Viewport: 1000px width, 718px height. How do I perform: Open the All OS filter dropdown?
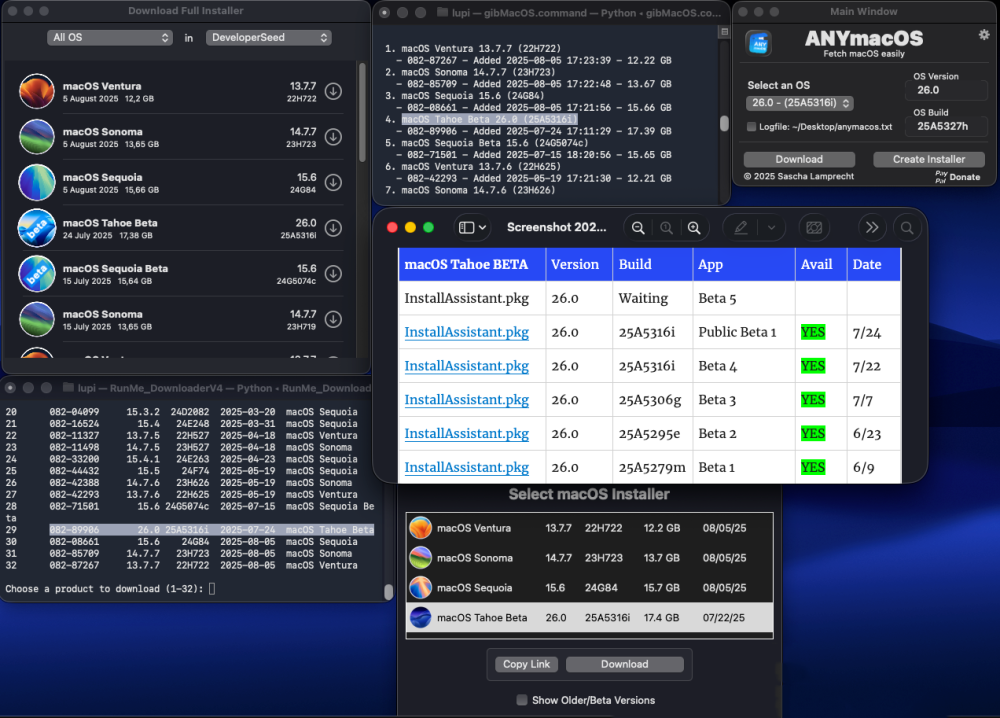pos(110,38)
